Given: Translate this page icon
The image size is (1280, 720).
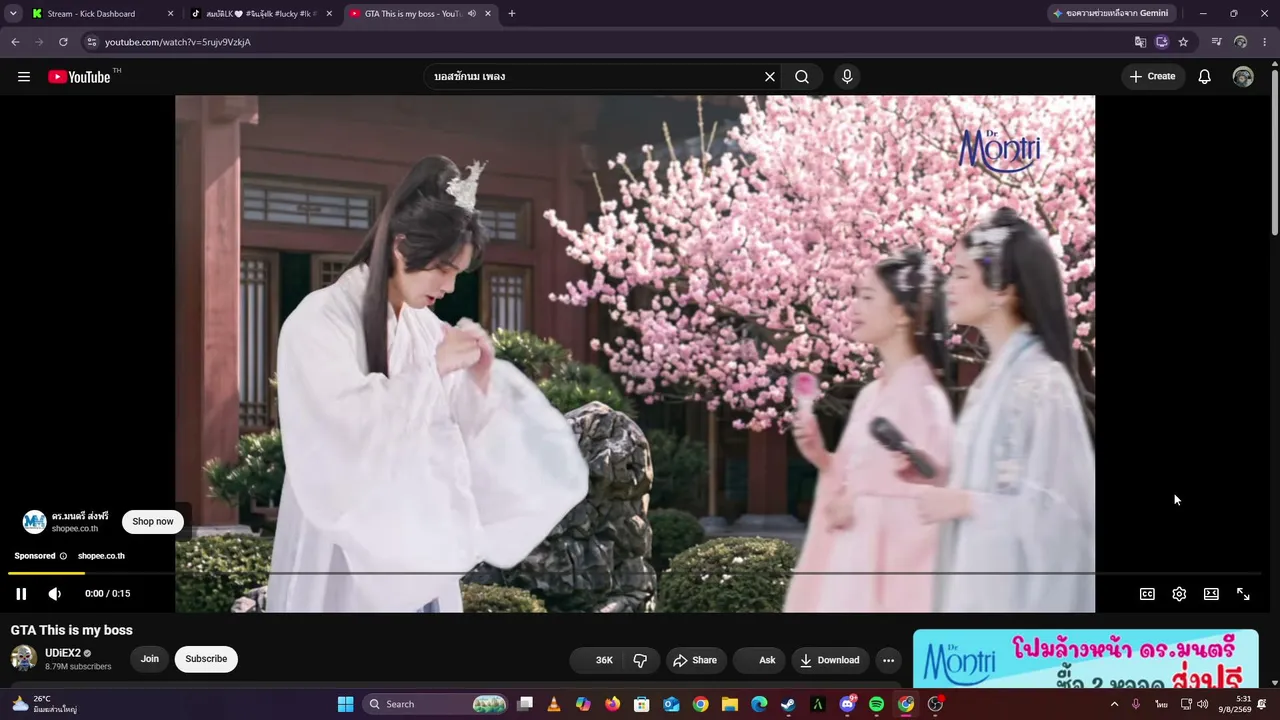Looking at the screenshot, I should click(1140, 42).
